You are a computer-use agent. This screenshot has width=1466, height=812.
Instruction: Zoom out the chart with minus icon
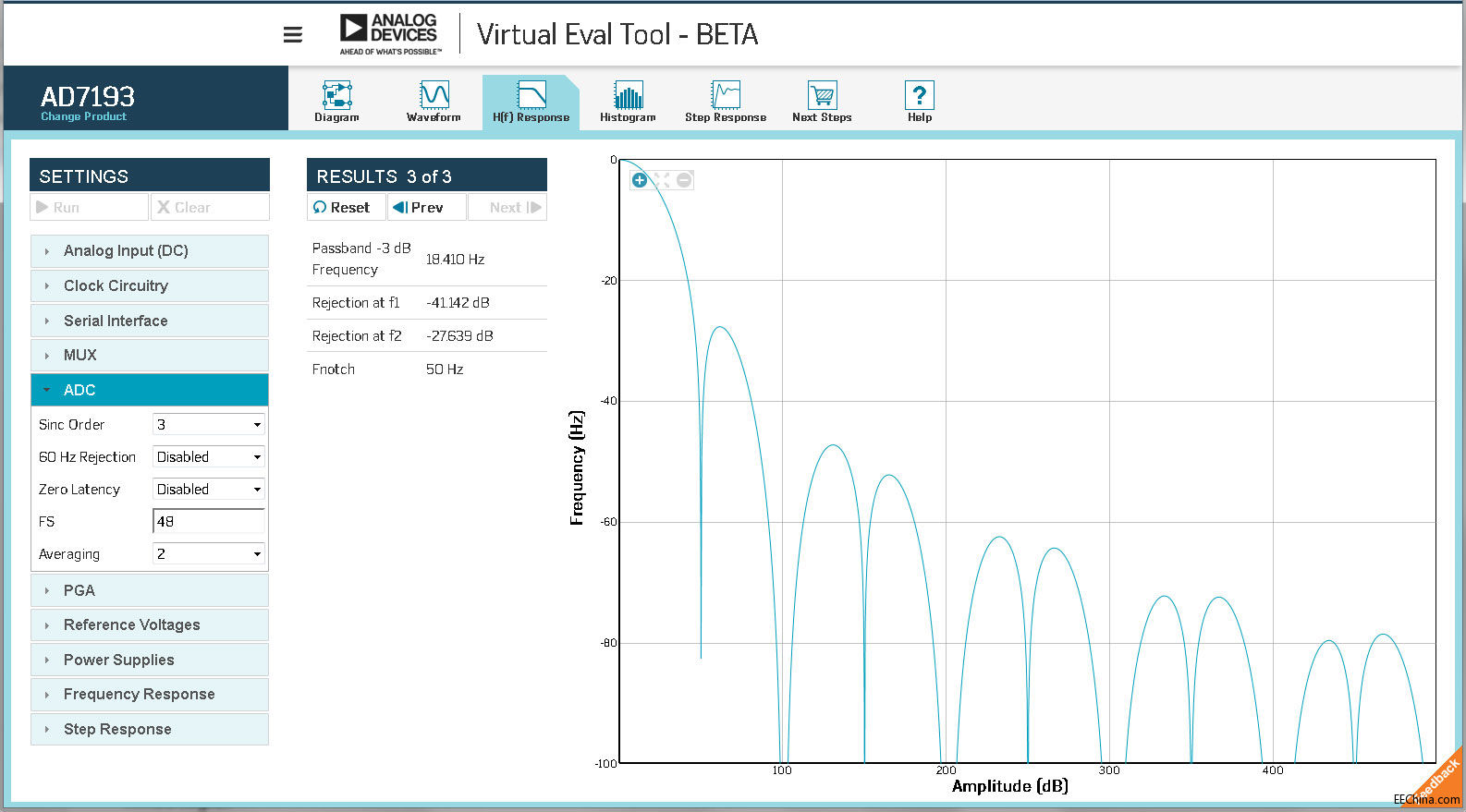point(684,180)
